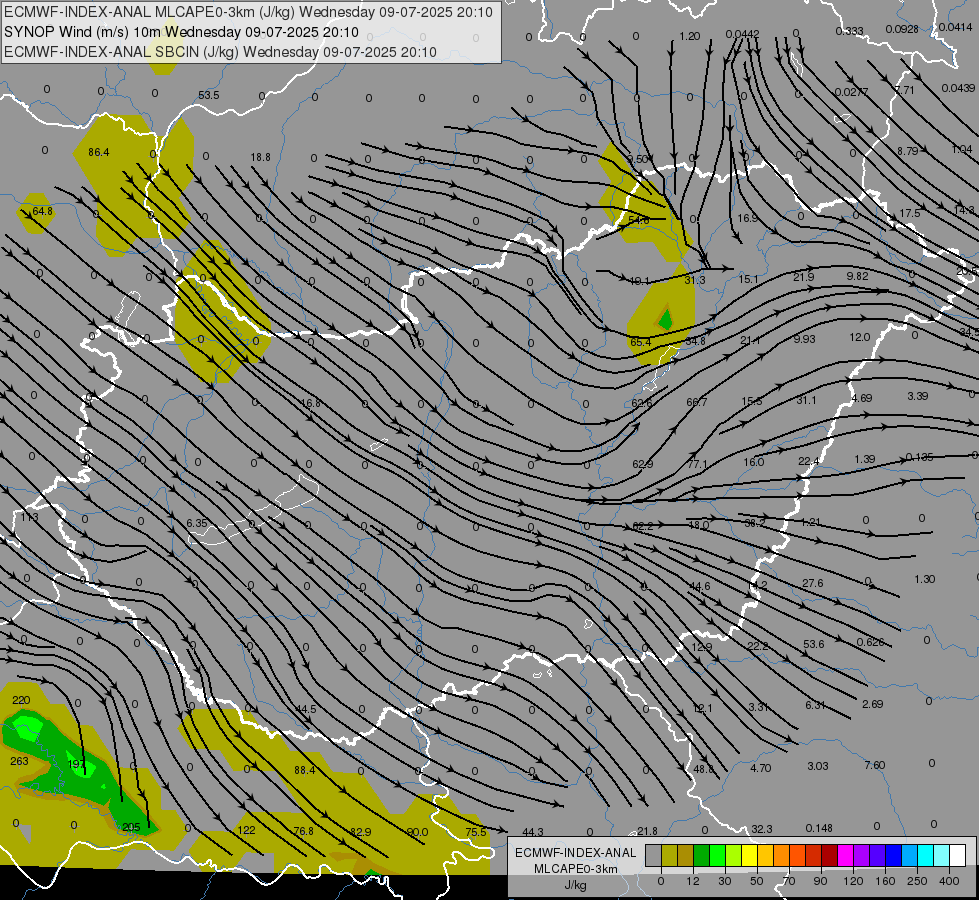The width and height of the screenshot is (979, 900).
Task: Click the 113 grid value
Action: coord(29,517)
